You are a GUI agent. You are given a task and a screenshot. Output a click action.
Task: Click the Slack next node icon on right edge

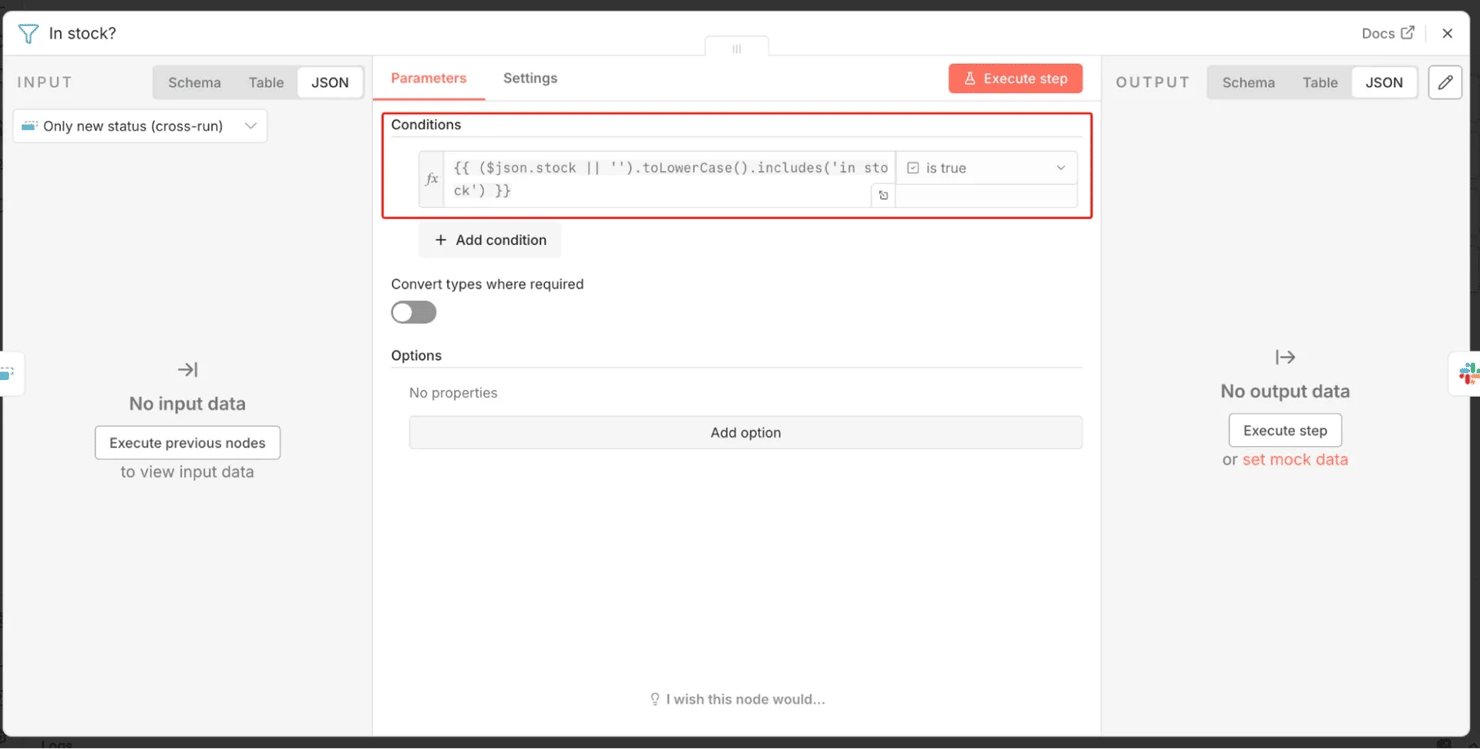click(1467, 374)
